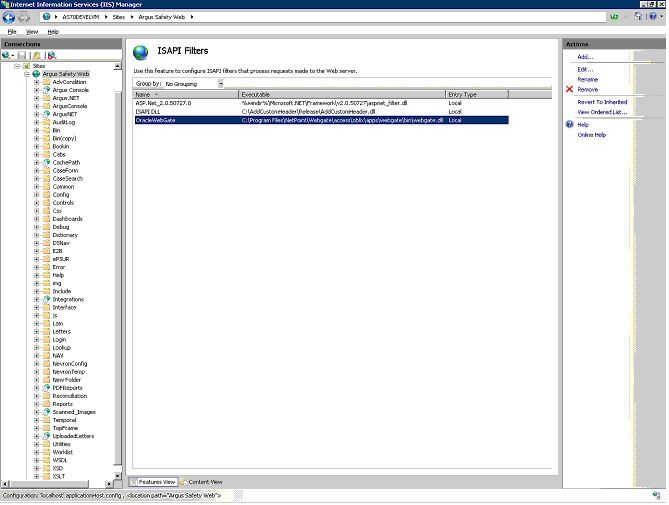Click the Sites breadcrumb in address bar
Viewport: 669px width, 505px height.
tap(119, 17)
